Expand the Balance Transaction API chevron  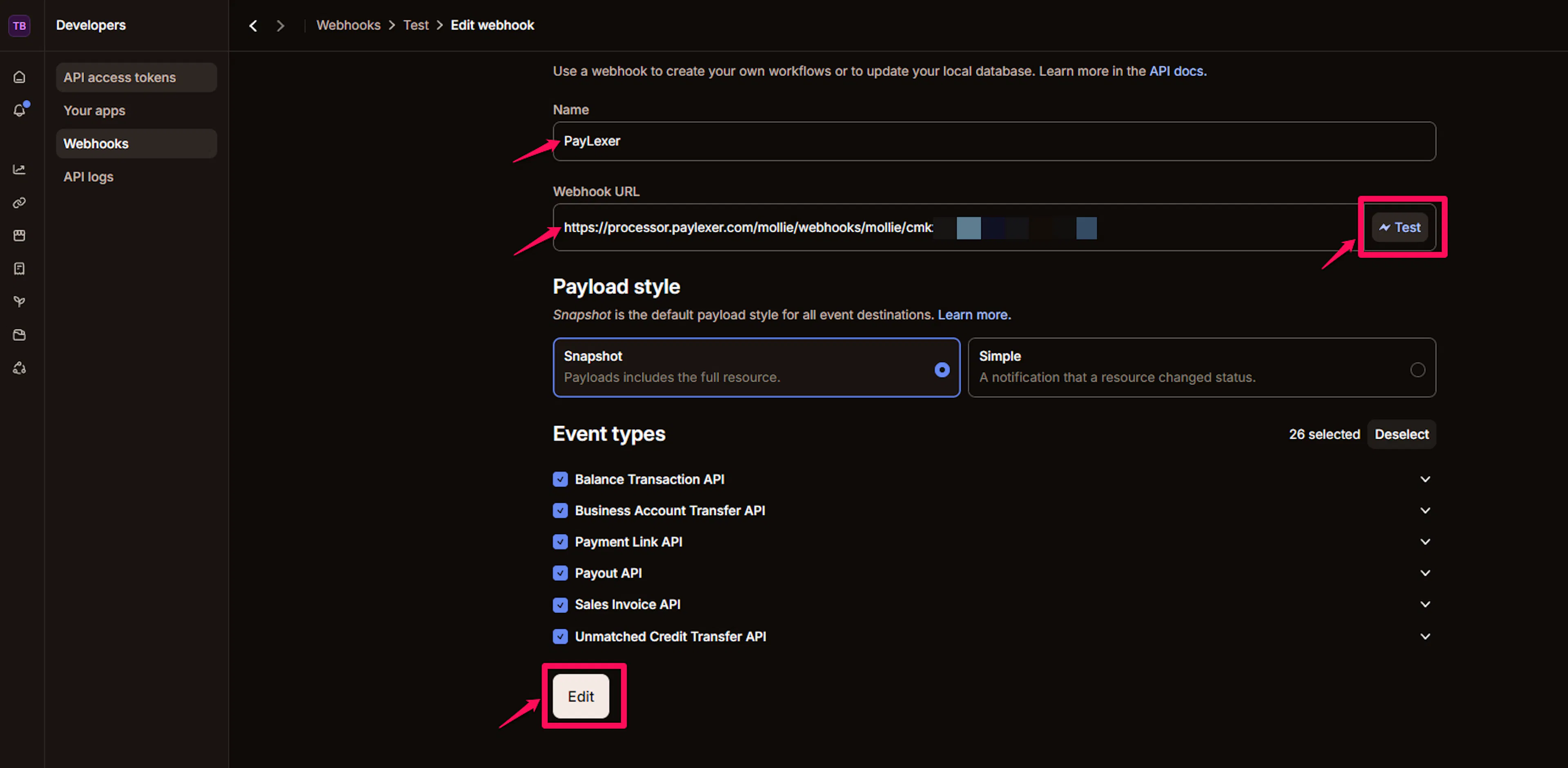click(x=1425, y=479)
